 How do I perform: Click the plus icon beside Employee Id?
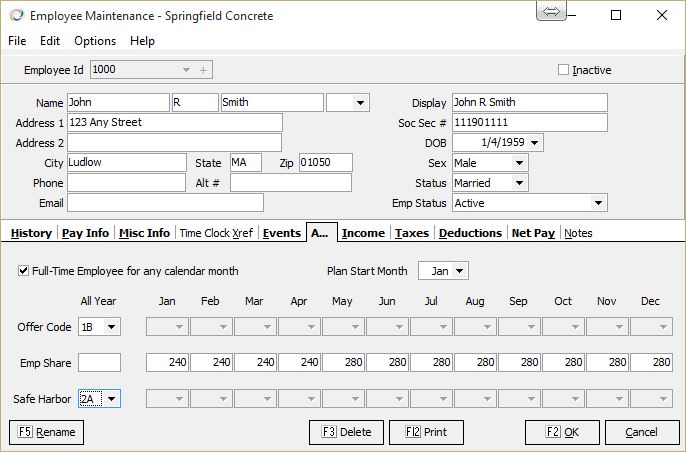(x=203, y=70)
